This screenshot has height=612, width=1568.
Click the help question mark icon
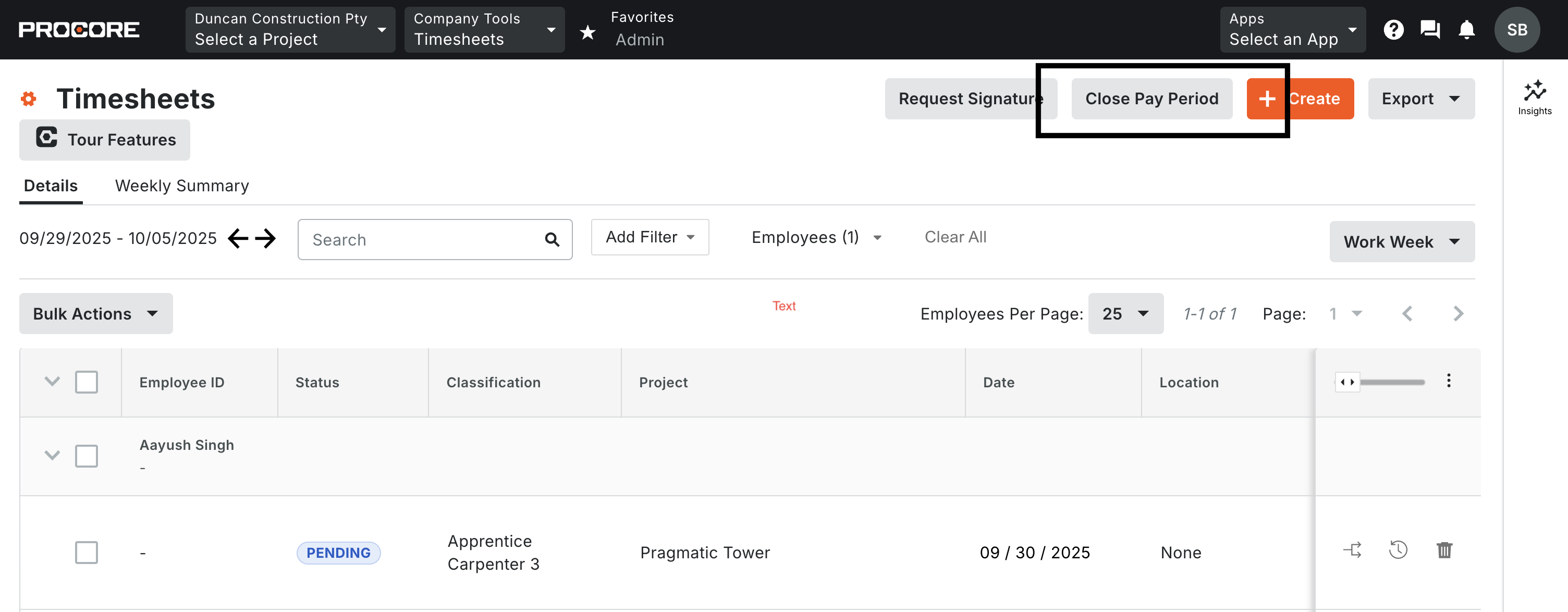[1393, 30]
